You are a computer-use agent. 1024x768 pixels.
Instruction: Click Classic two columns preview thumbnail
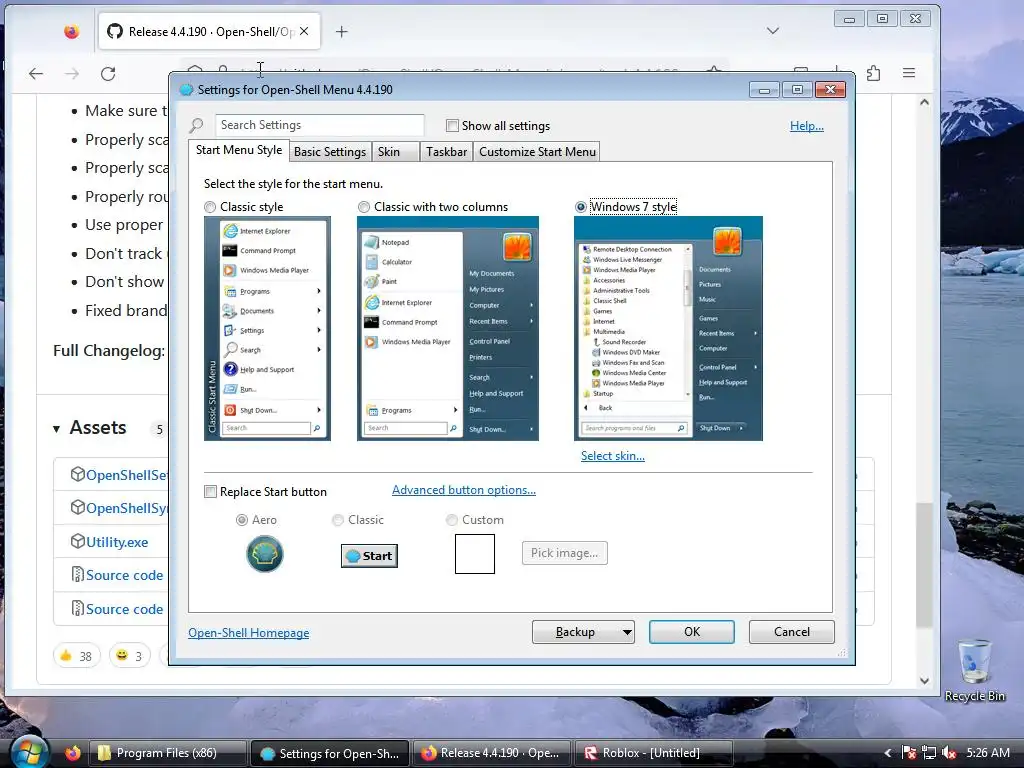(448, 328)
